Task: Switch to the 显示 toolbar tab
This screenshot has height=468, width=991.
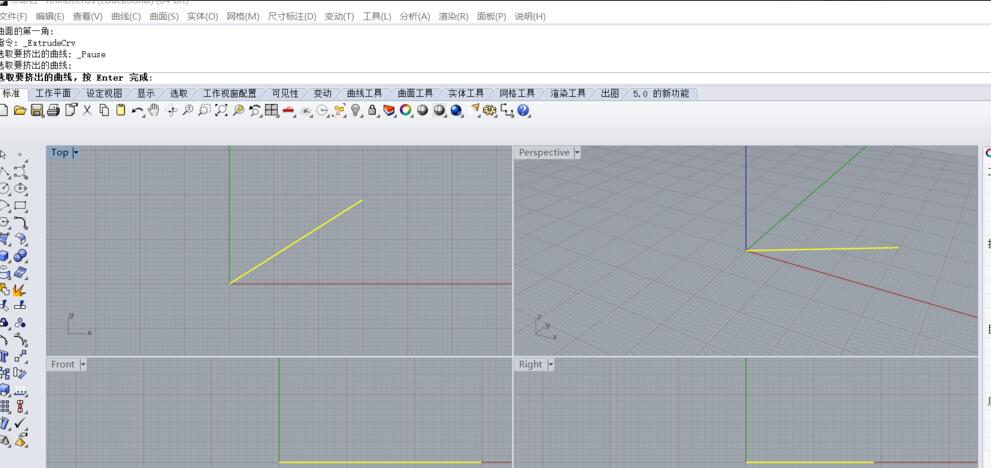Action: [x=146, y=94]
